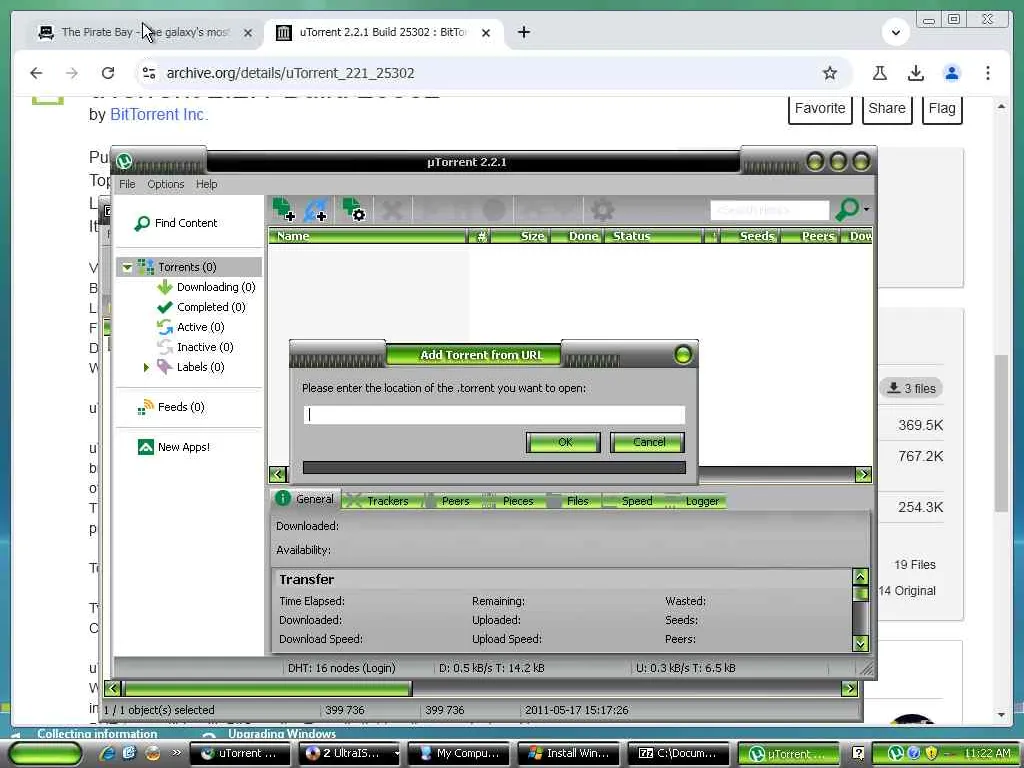
Task: Open uTorrent Preferences gear icon
Action: click(x=602, y=210)
